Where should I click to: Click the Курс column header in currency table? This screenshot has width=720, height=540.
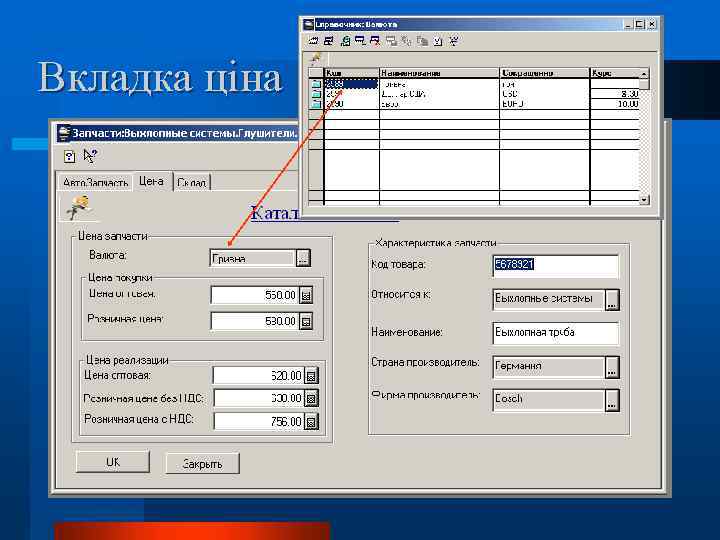coord(615,73)
